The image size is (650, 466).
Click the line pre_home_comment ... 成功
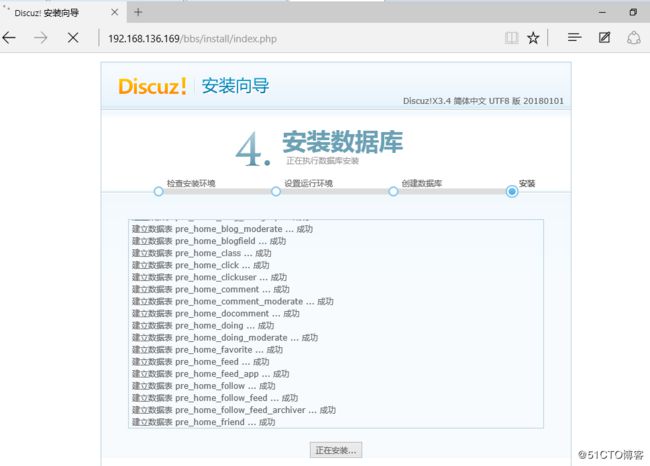tap(211, 289)
